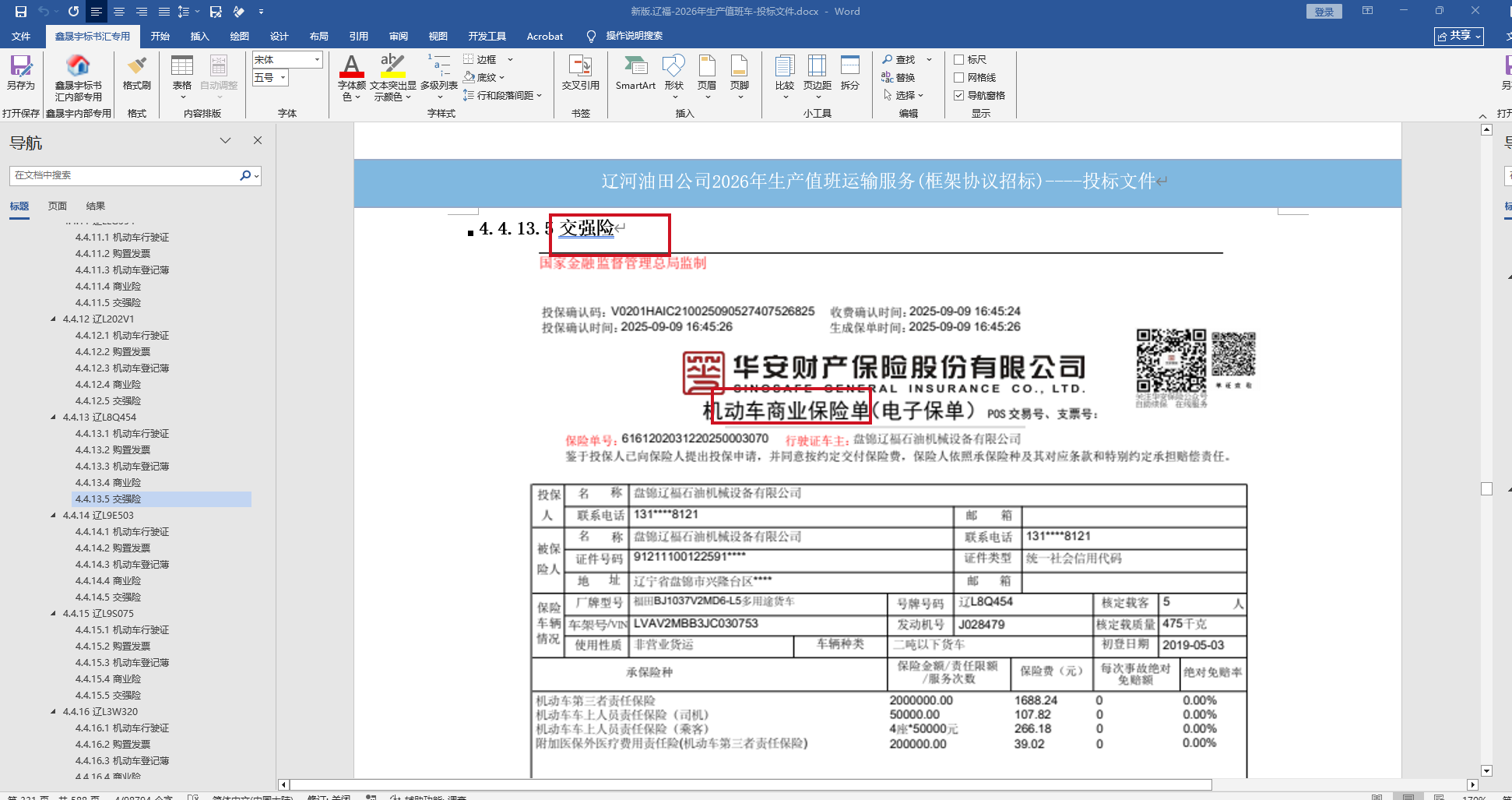Close the navigation pane
The width and height of the screenshot is (1512, 800).
(x=258, y=140)
